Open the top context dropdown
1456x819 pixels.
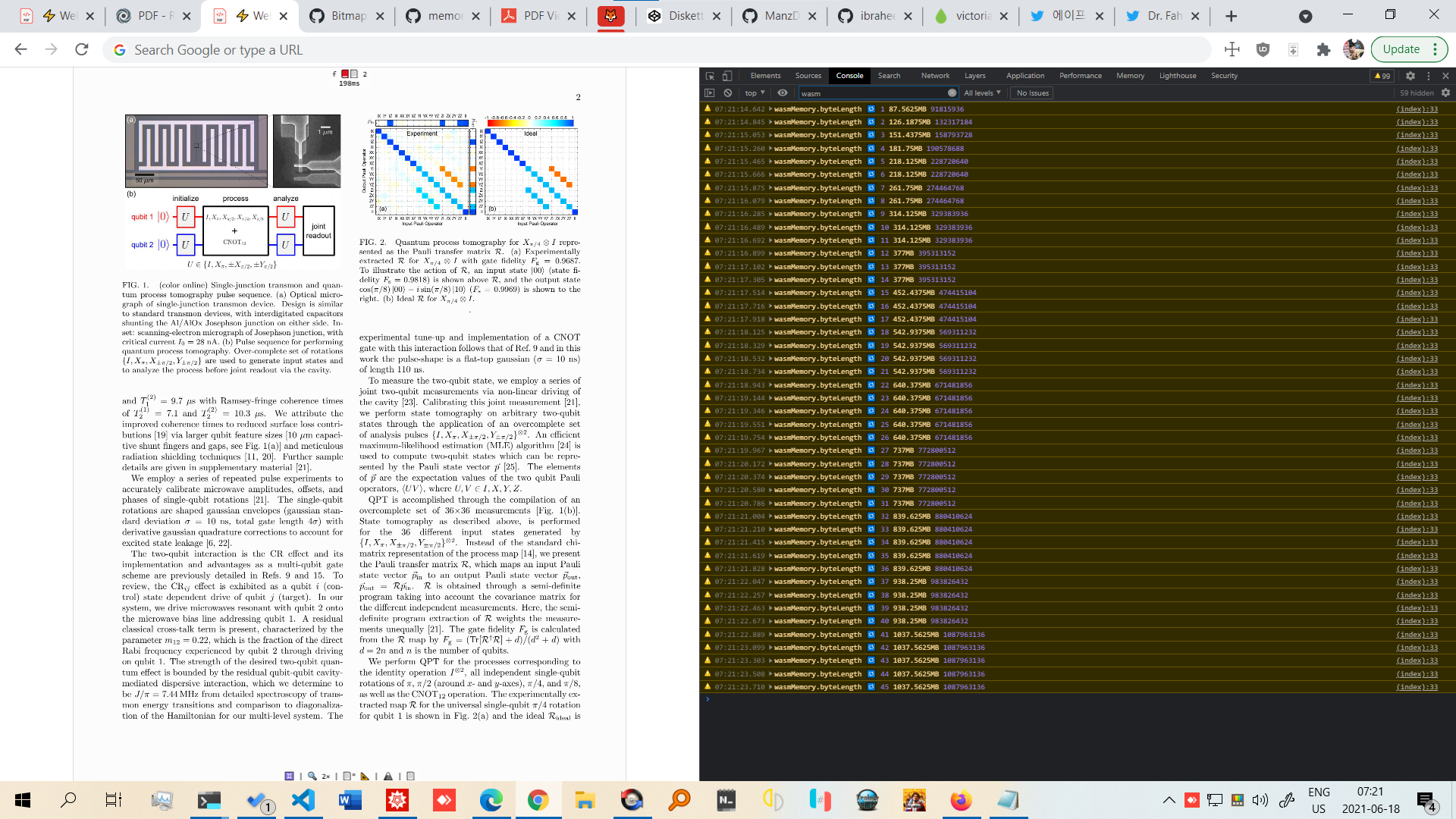click(x=755, y=93)
